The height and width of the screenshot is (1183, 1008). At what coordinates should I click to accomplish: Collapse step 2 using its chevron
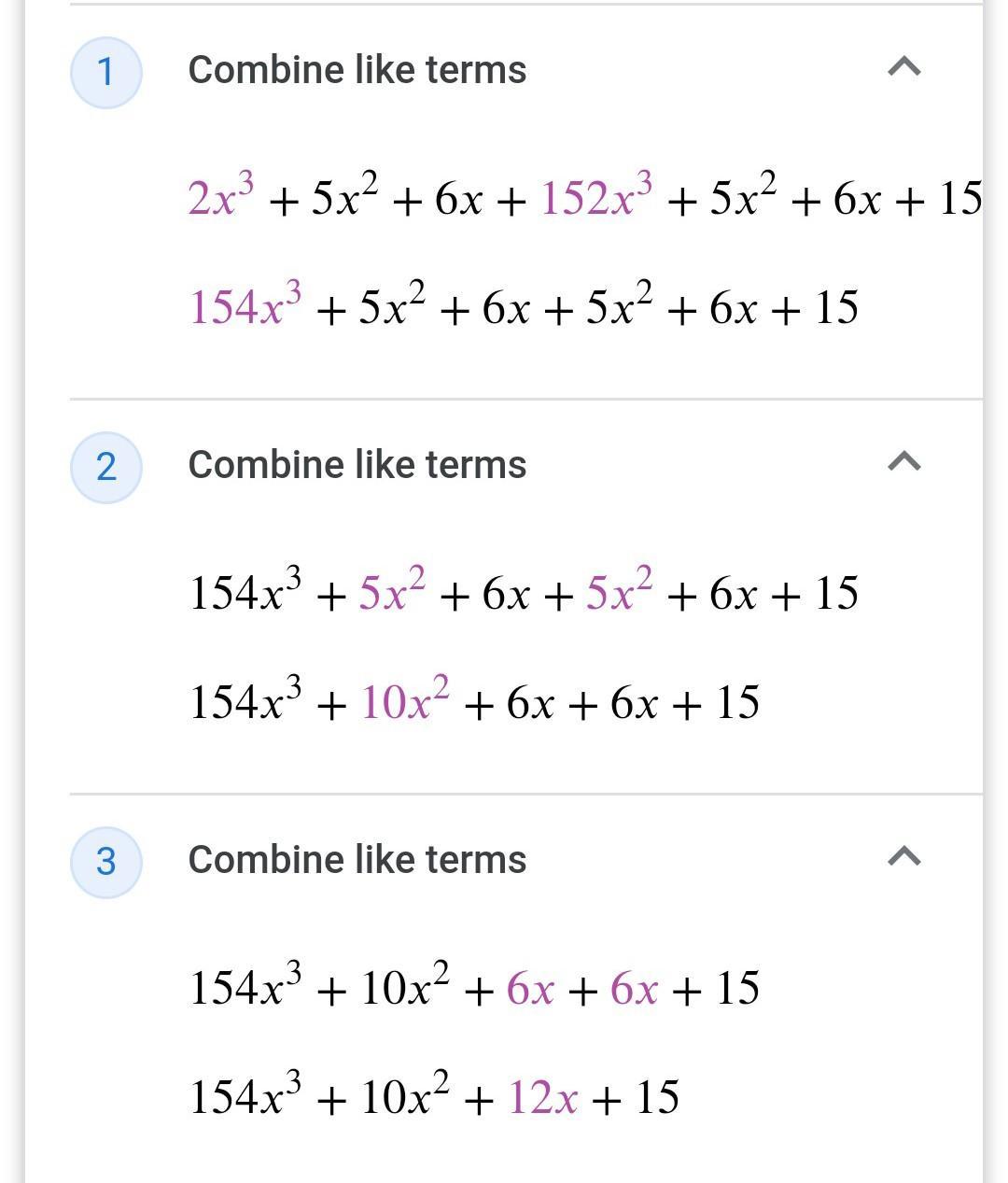[x=903, y=461]
